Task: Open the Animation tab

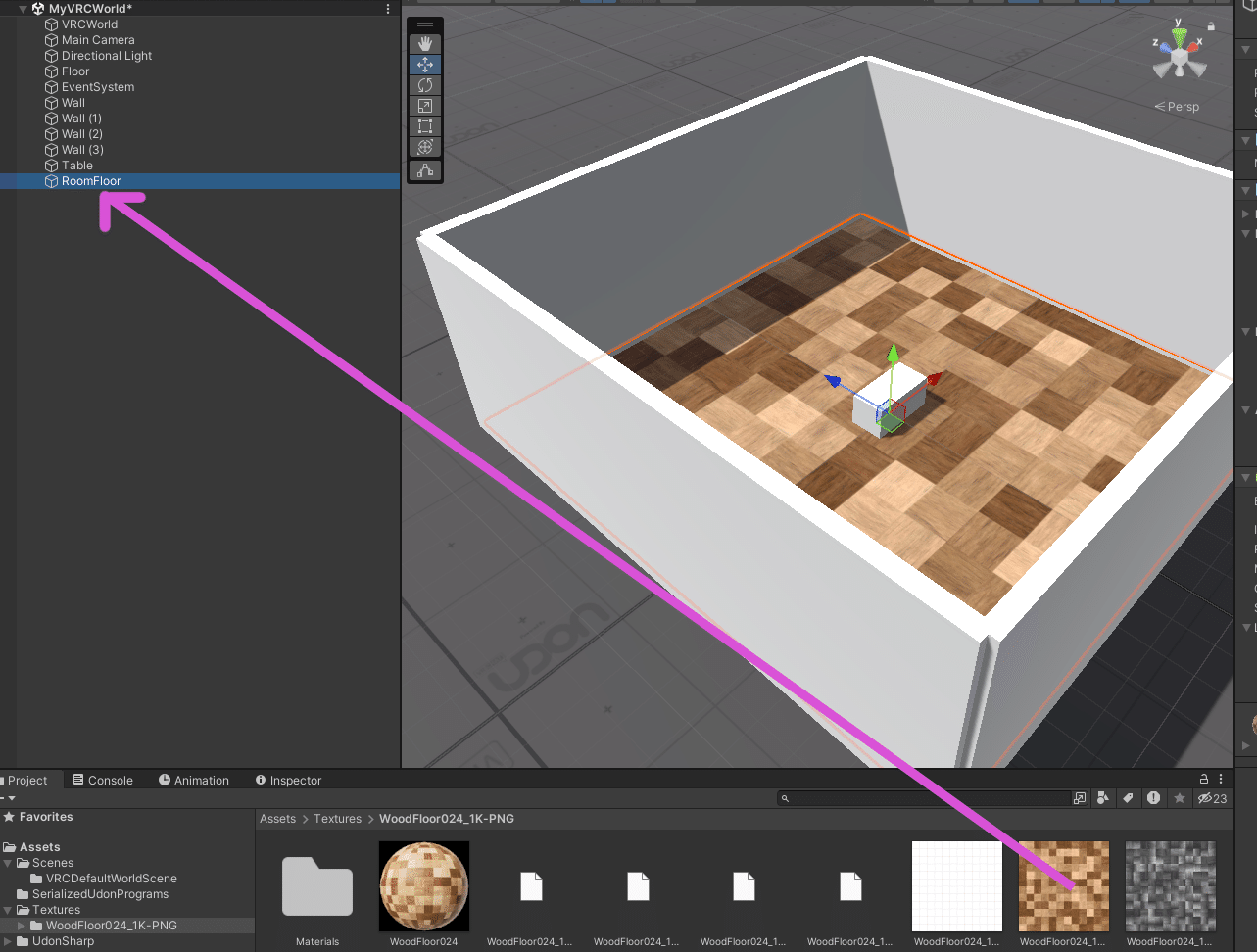Action: point(194,781)
